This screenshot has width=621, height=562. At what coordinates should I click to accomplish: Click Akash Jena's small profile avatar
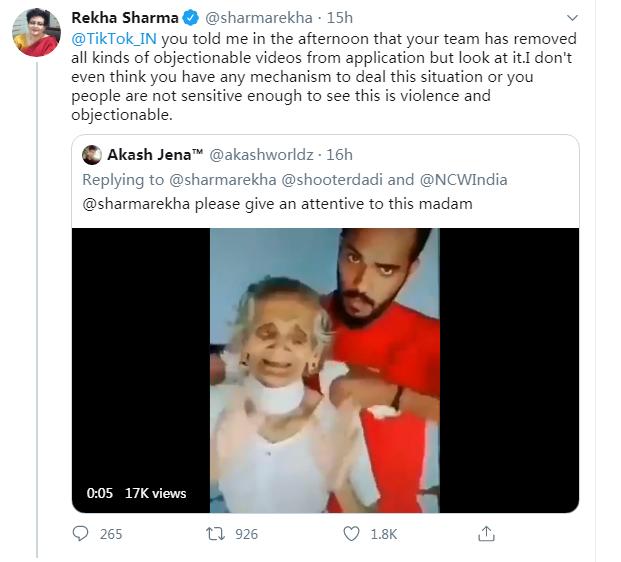click(91, 155)
